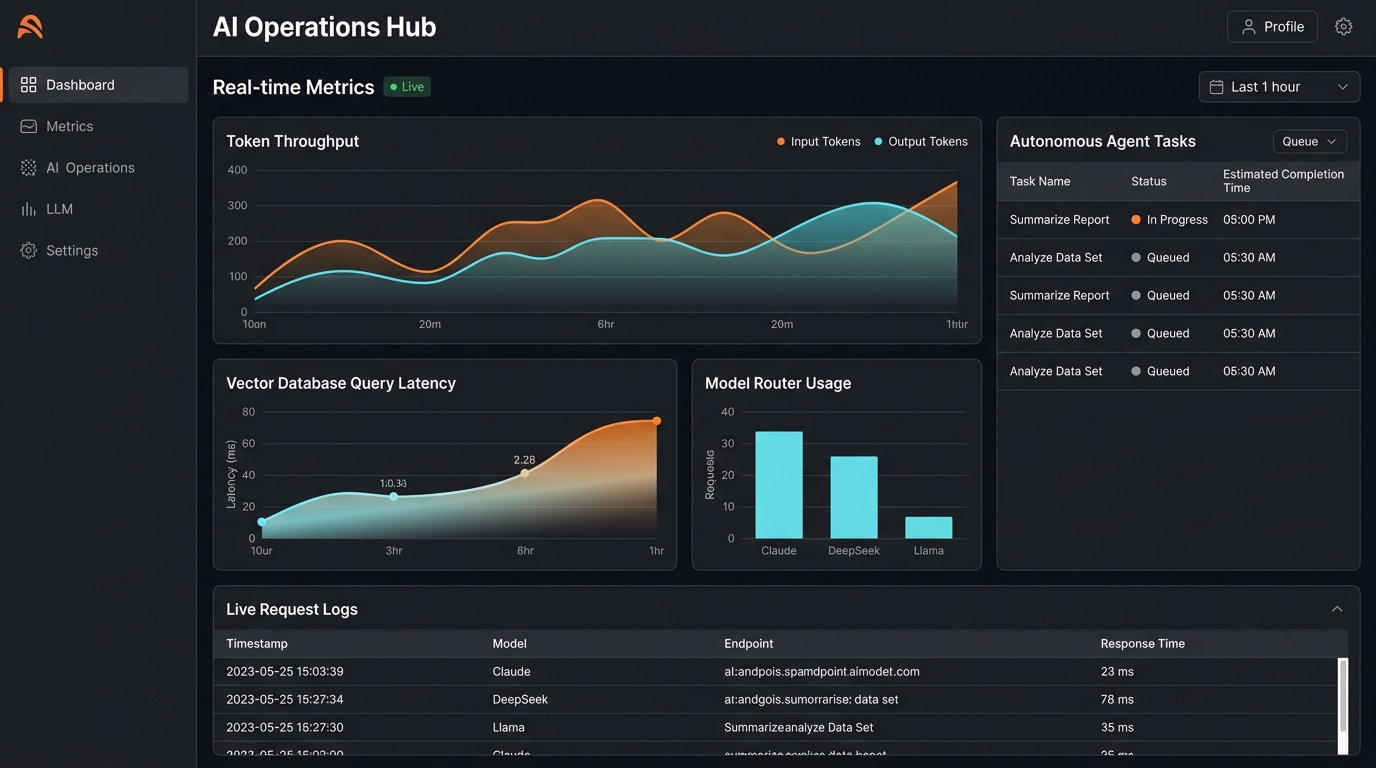Click the orange endpoint of the latency line
The image size is (1376, 768).
click(x=657, y=421)
